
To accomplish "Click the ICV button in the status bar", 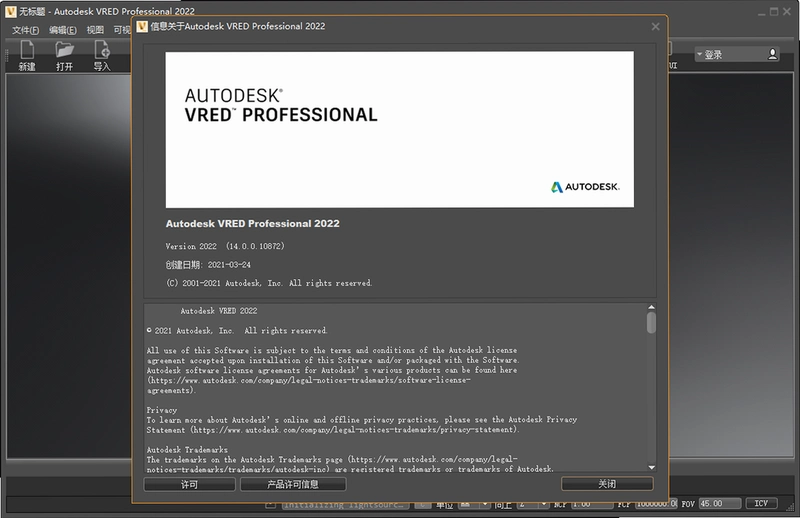I will 761,504.
